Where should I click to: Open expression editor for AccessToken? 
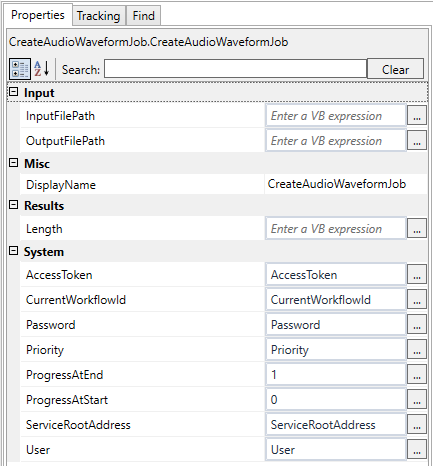(417, 275)
